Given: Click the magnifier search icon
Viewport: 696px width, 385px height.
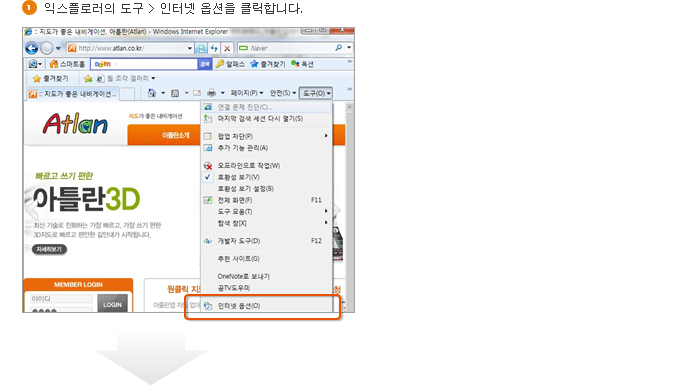Looking at the screenshot, I should [339, 48].
